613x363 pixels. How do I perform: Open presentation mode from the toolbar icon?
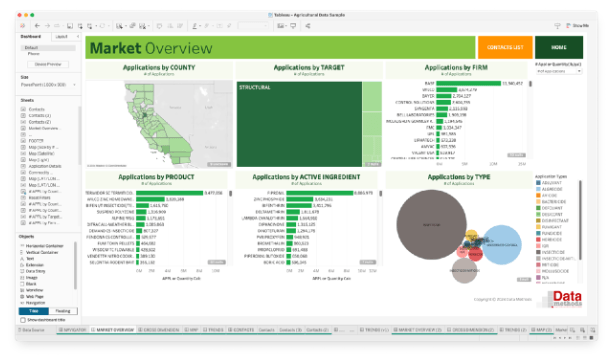[x=293, y=26]
